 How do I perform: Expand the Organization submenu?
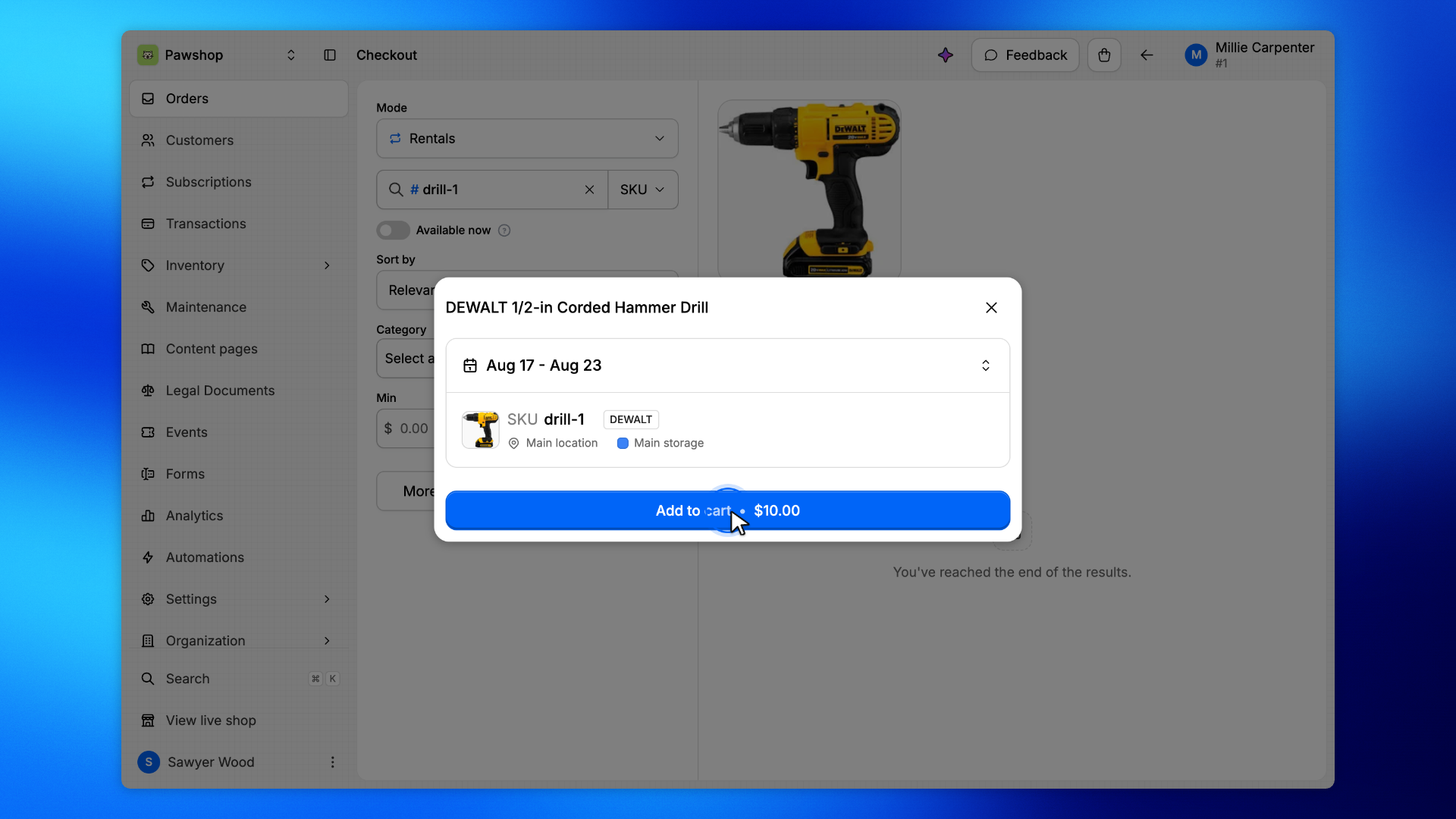click(327, 641)
